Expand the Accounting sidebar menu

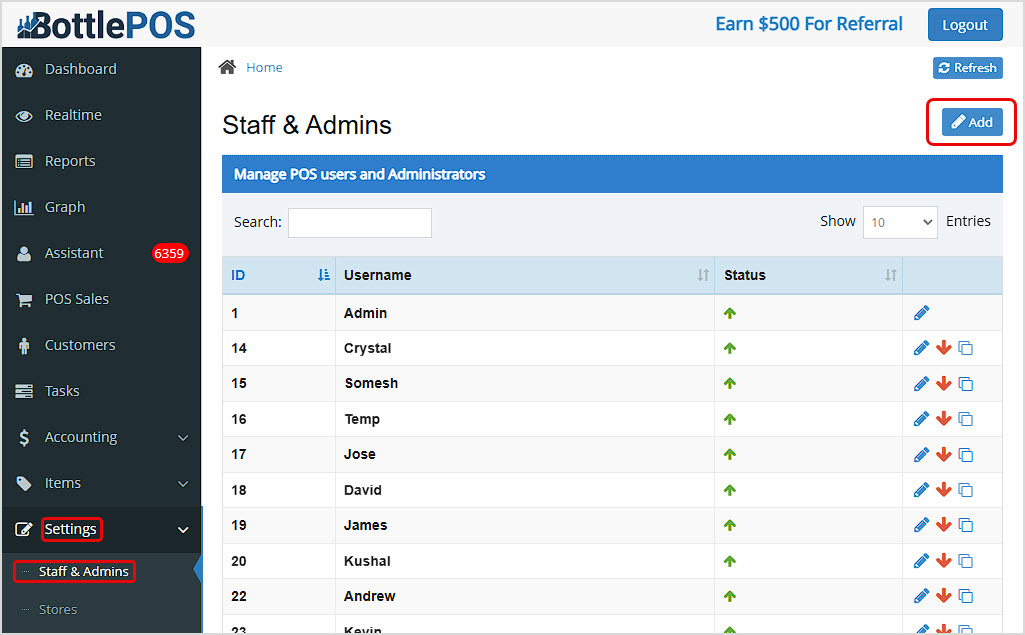(81, 437)
